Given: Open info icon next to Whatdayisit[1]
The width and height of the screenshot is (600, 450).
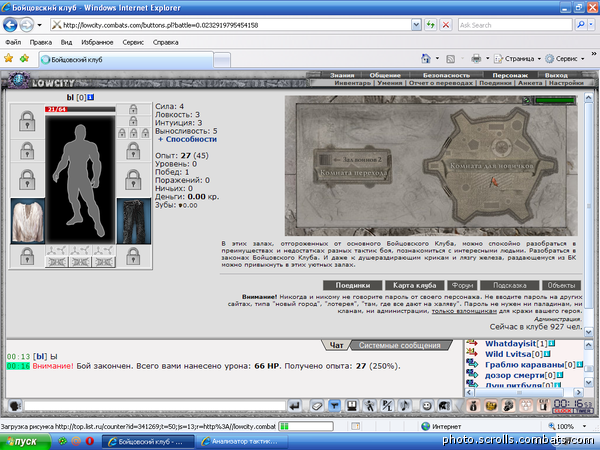Looking at the screenshot, I should [551, 343].
